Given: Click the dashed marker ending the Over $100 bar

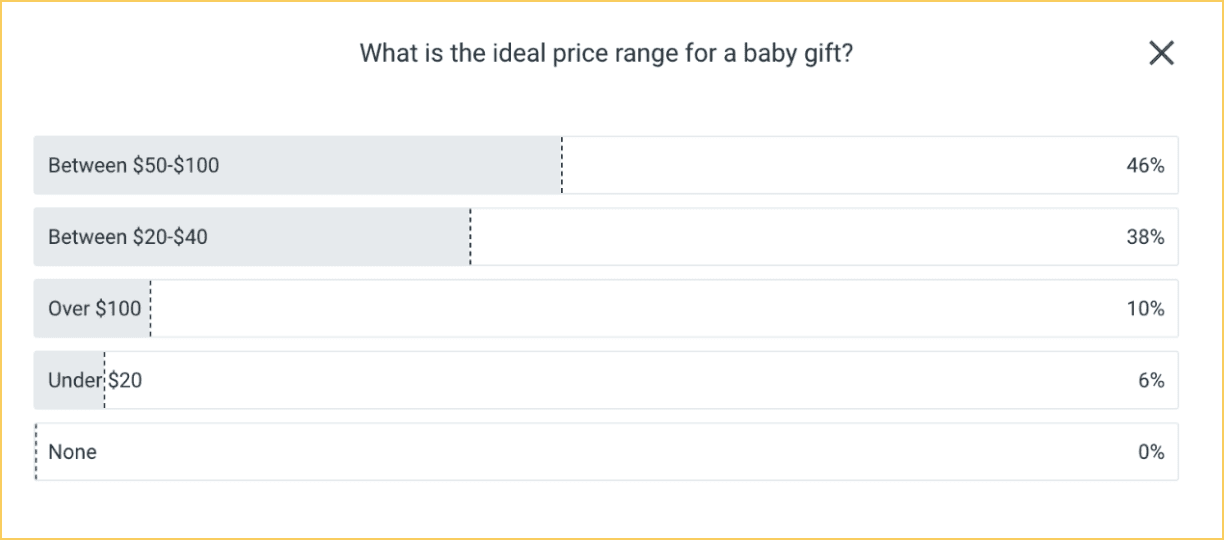Looking at the screenshot, I should coord(150,309).
